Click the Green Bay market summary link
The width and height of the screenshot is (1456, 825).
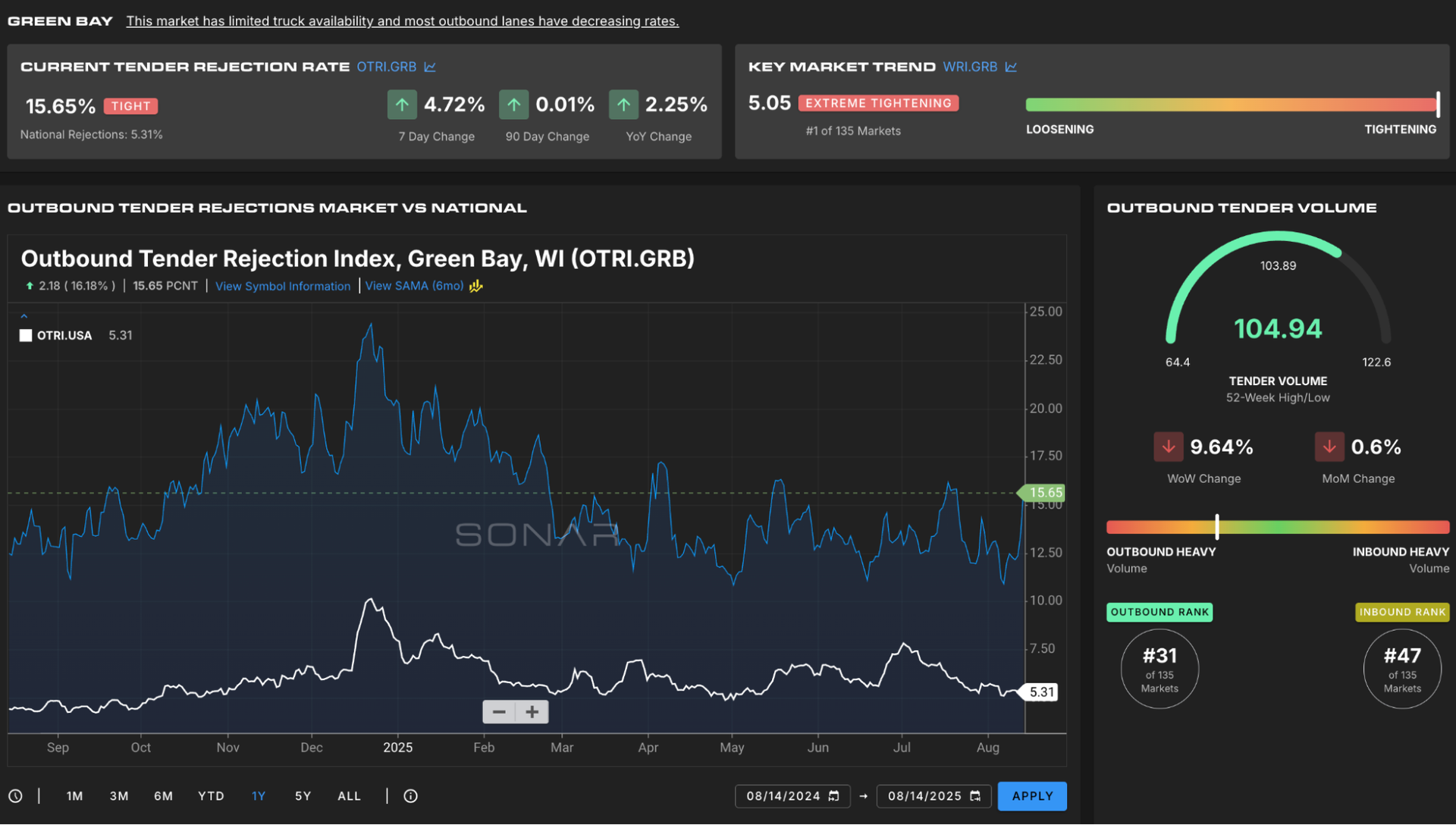(403, 21)
